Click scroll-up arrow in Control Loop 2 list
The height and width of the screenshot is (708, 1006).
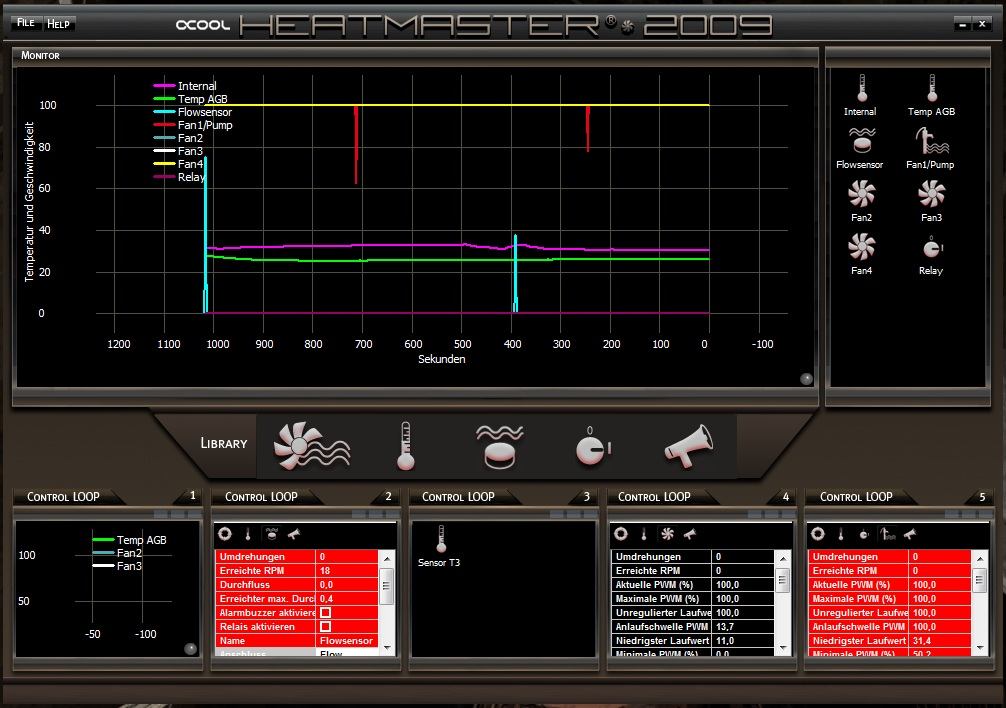[387, 559]
